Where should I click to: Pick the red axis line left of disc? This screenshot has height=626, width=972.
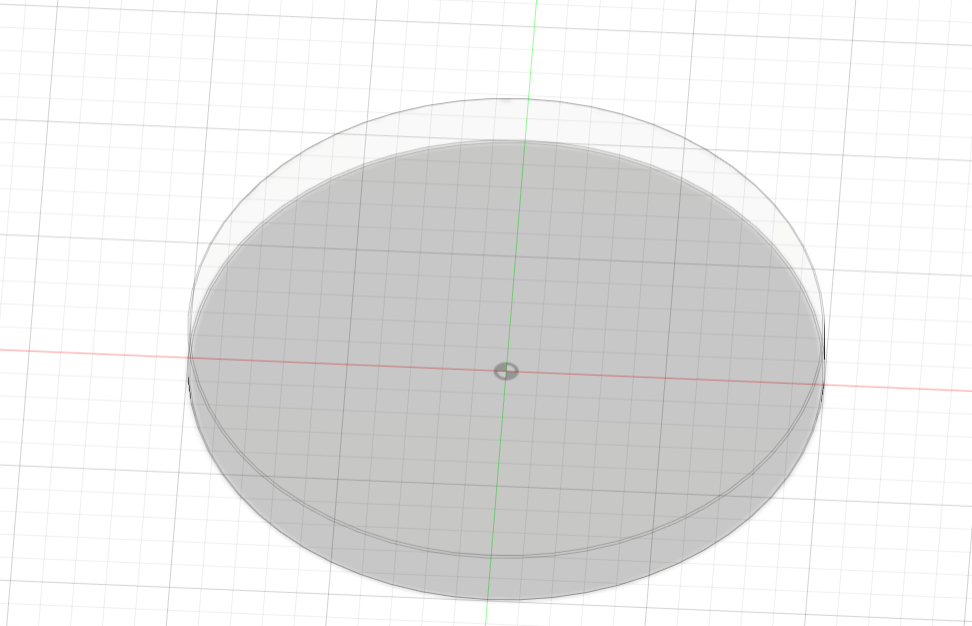point(93,353)
